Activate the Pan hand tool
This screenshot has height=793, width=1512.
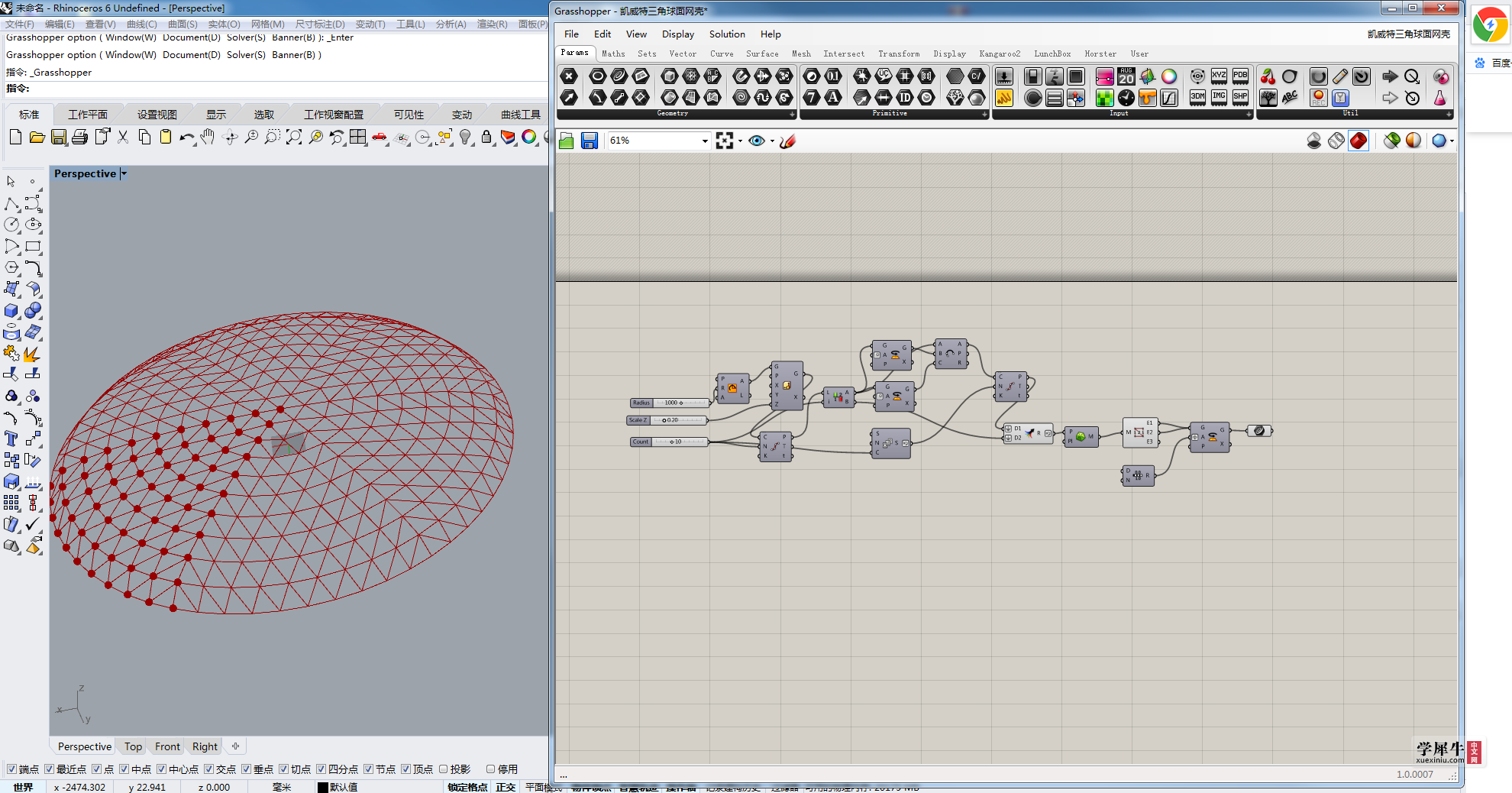208,137
